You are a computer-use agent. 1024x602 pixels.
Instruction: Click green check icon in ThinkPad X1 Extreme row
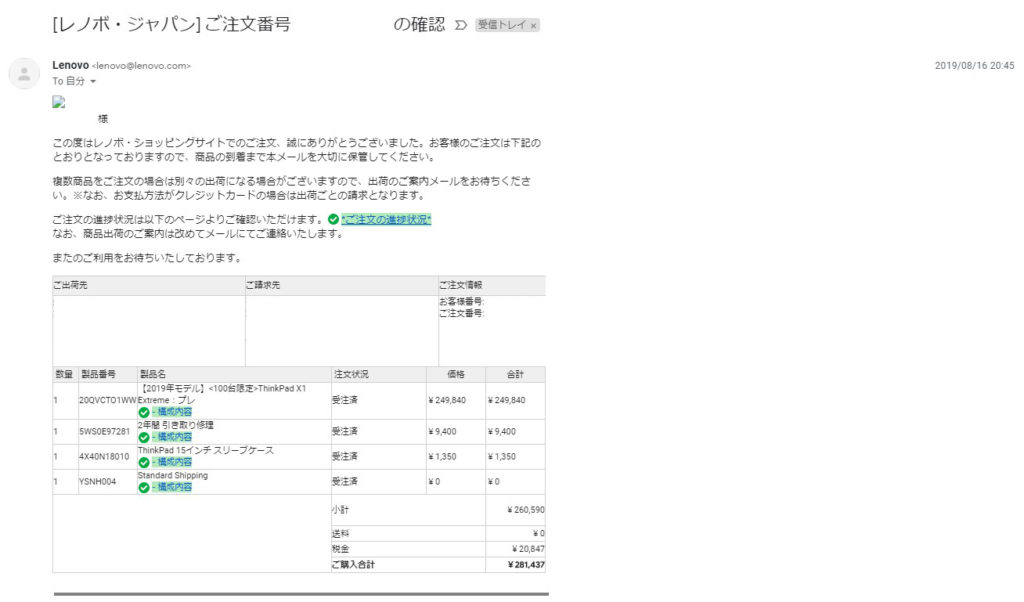(x=144, y=413)
